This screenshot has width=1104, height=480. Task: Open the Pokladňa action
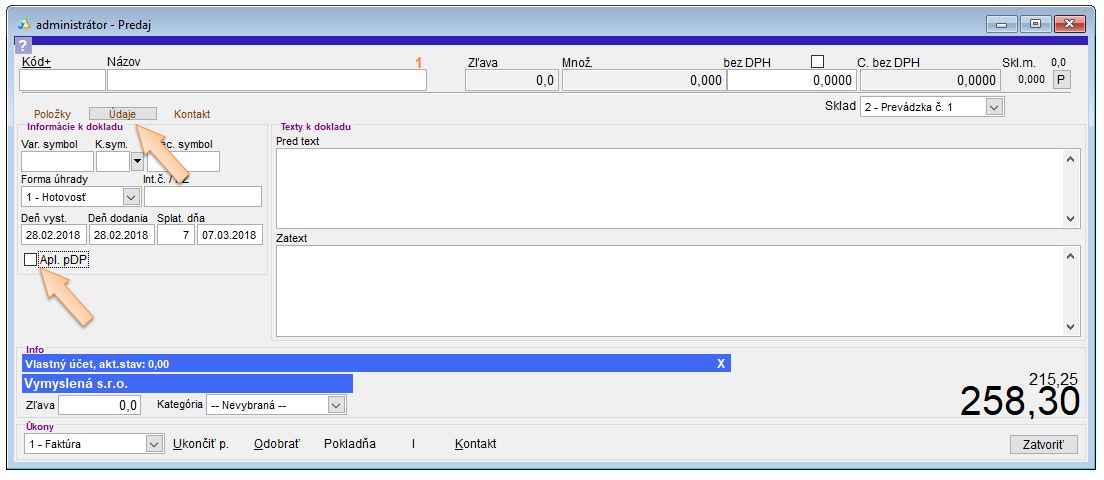[x=350, y=443]
